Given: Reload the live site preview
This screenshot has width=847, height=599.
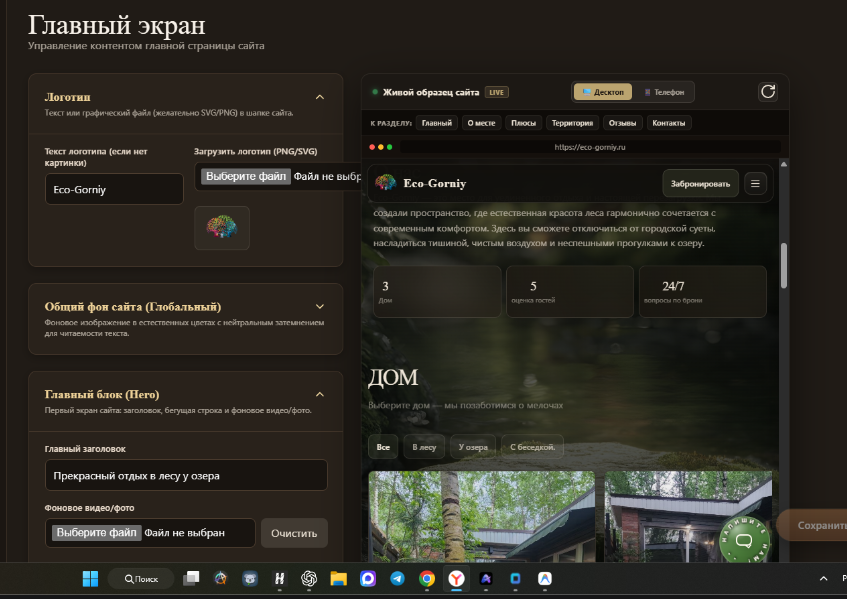Looking at the screenshot, I should coord(768,92).
